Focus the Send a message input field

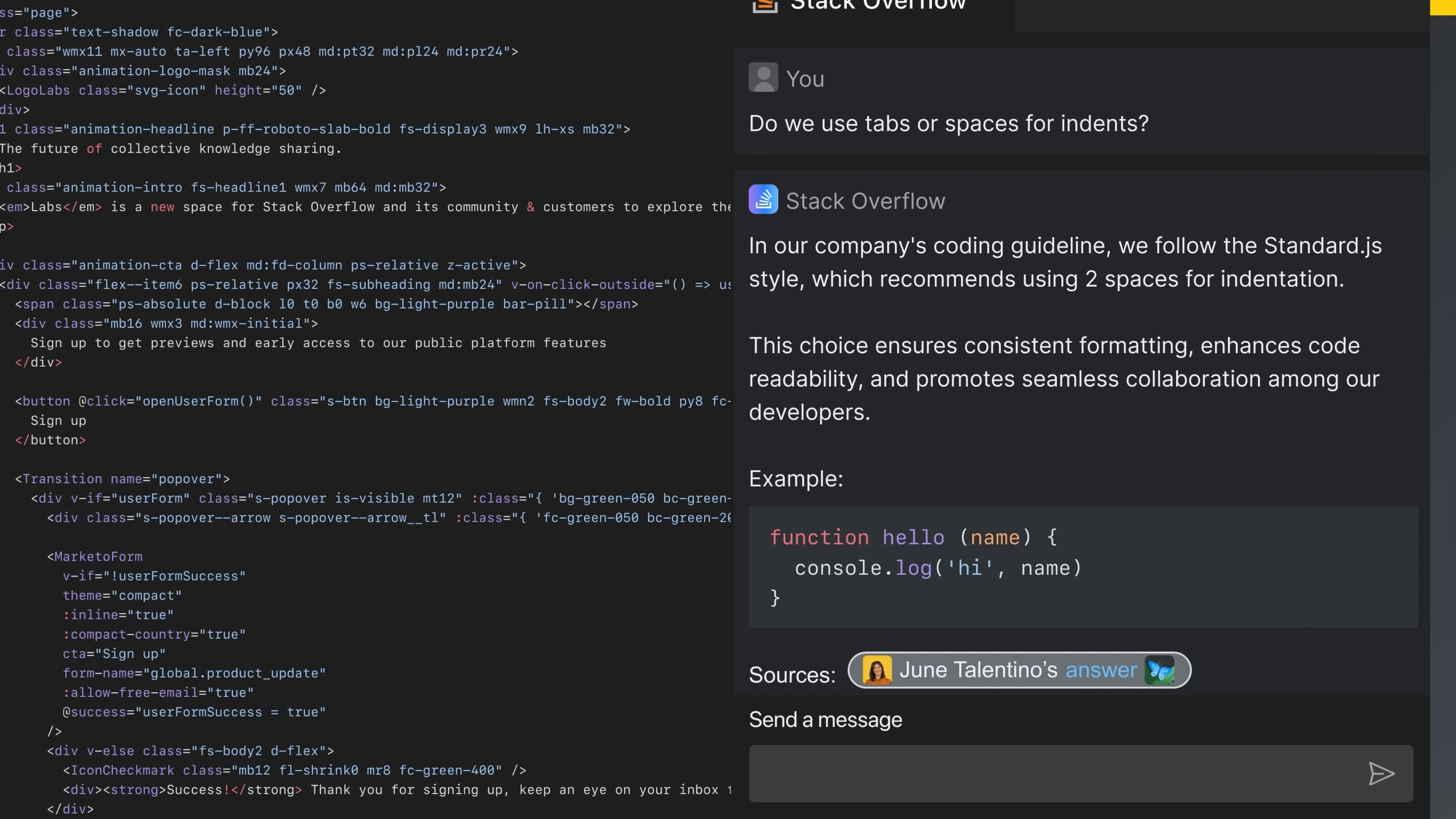(x=1081, y=773)
